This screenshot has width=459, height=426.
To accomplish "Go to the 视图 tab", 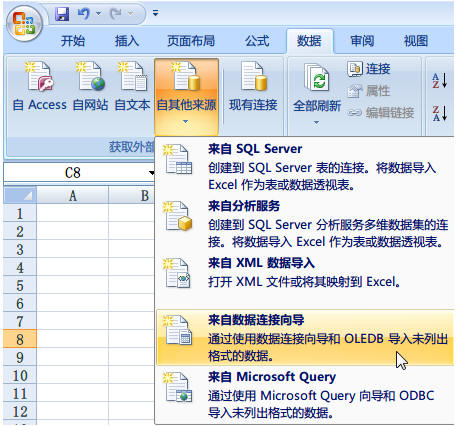I will 416,41.
